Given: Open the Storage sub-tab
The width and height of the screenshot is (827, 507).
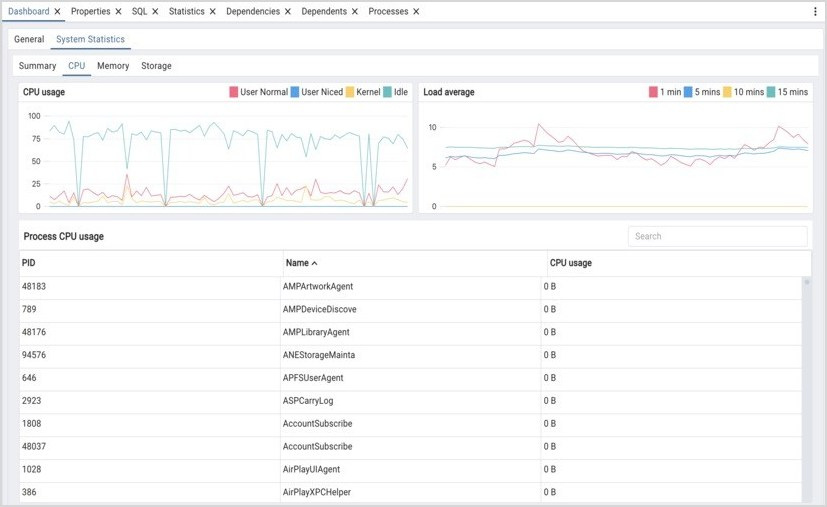Looking at the screenshot, I should click(156, 66).
